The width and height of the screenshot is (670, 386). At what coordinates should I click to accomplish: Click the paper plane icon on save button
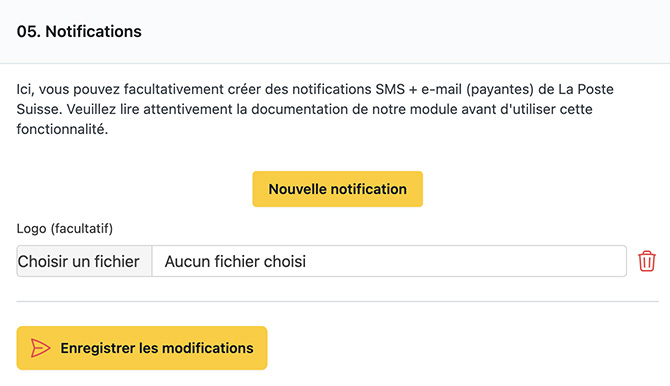tap(40, 348)
